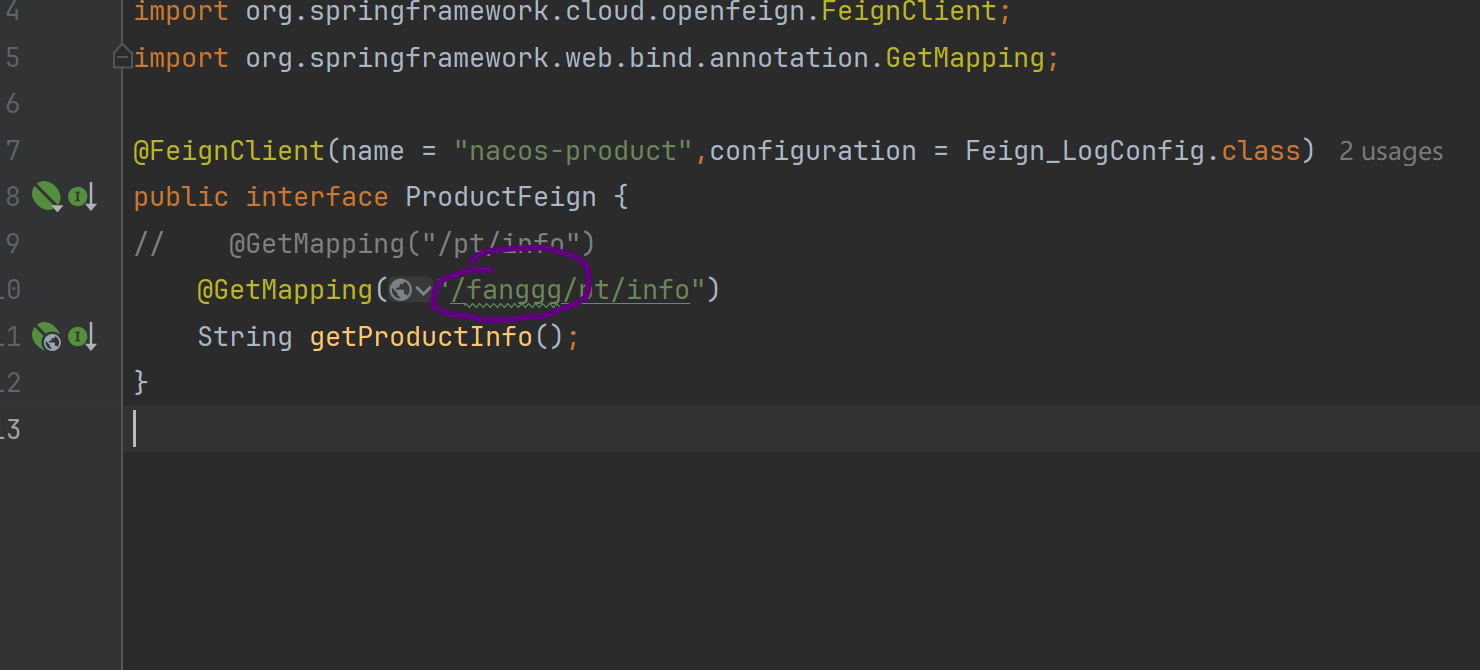
Task: Click the String return type on line 11
Action: point(245,337)
